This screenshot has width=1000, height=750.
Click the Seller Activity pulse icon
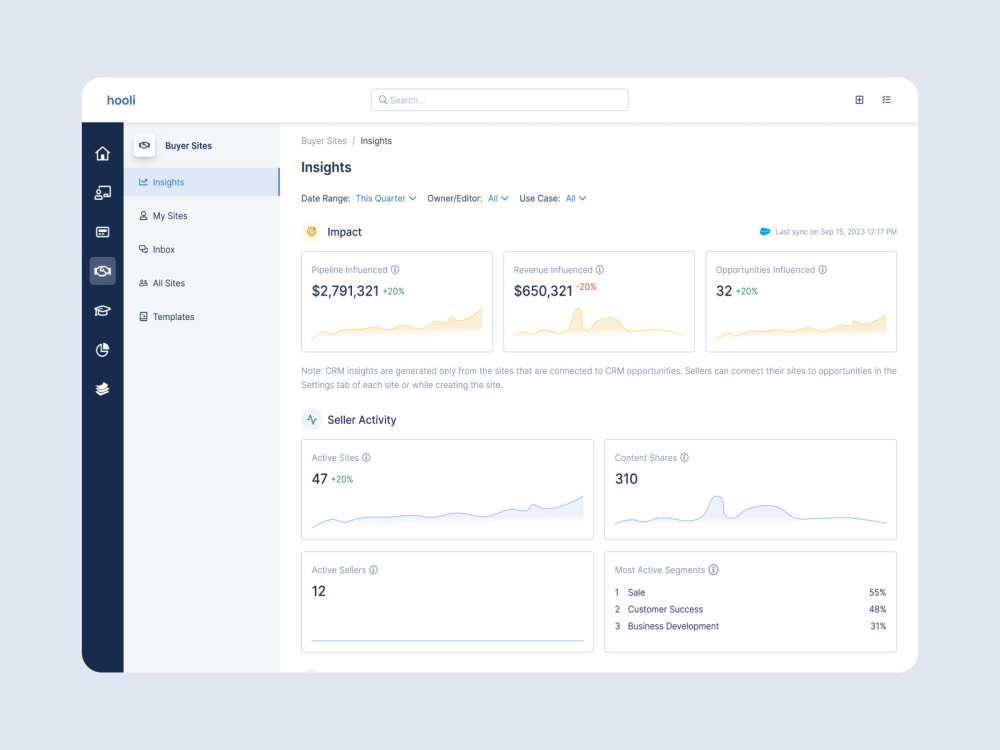tap(311, 420)
